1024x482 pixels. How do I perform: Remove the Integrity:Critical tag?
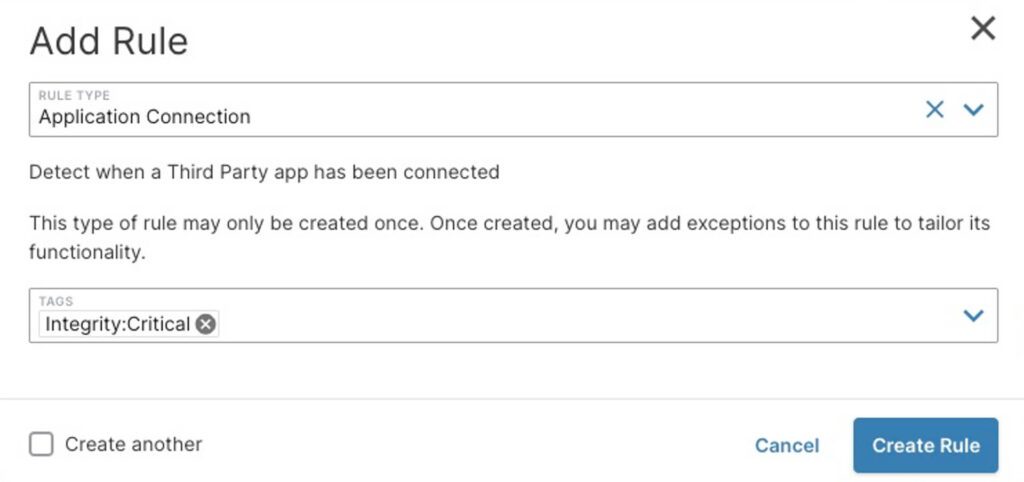[205, 324]
